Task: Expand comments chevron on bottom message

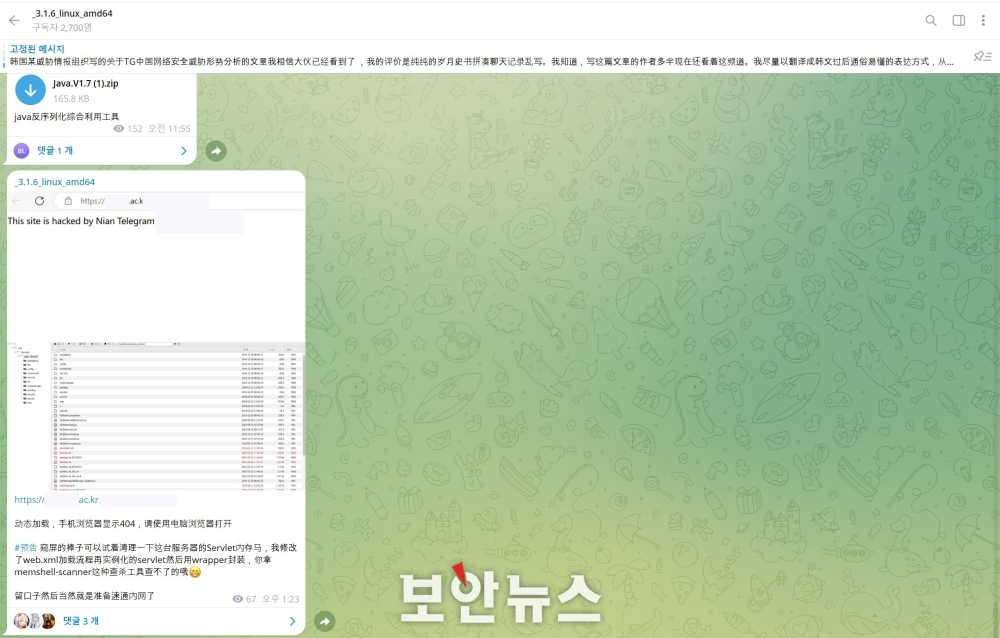Action: [292, 621]
